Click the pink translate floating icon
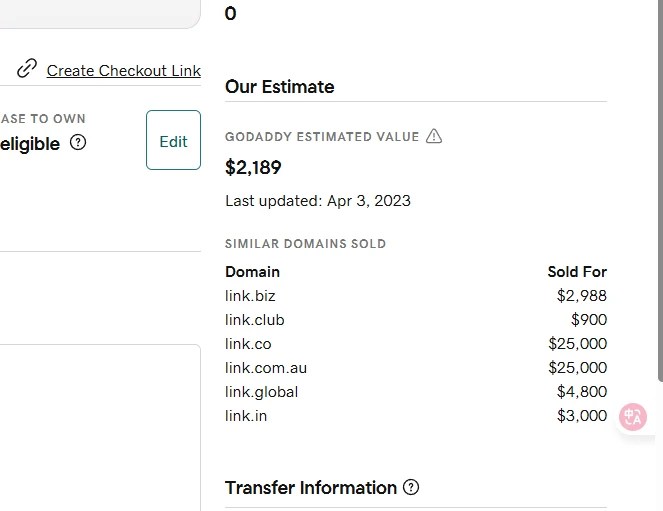This screenshot has height=511, width=663. 633,417
